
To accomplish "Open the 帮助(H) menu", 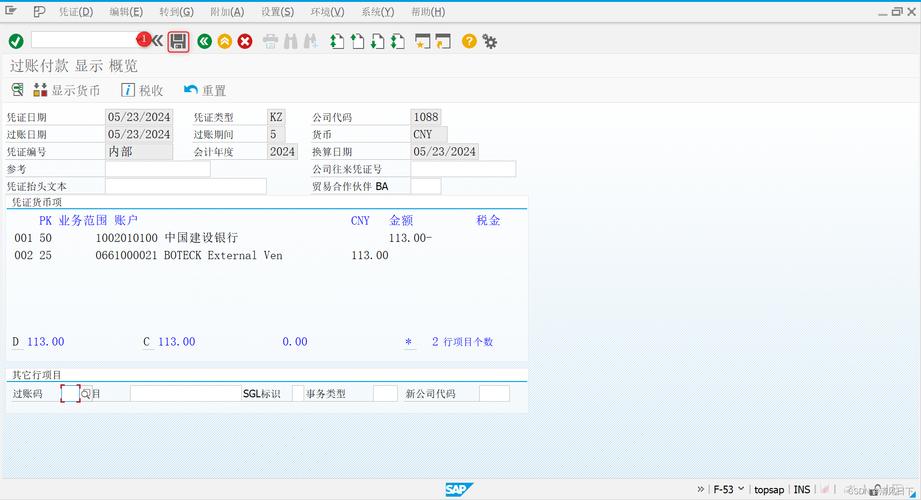I will 428,12.
